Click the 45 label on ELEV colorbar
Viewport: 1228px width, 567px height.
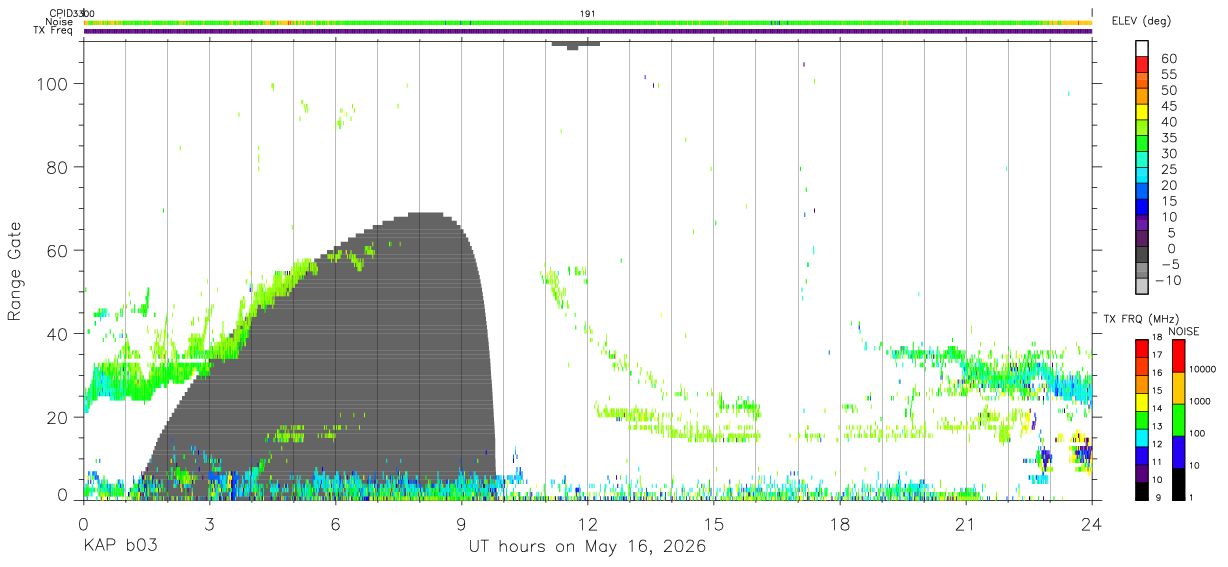[x=1168, y=107]
